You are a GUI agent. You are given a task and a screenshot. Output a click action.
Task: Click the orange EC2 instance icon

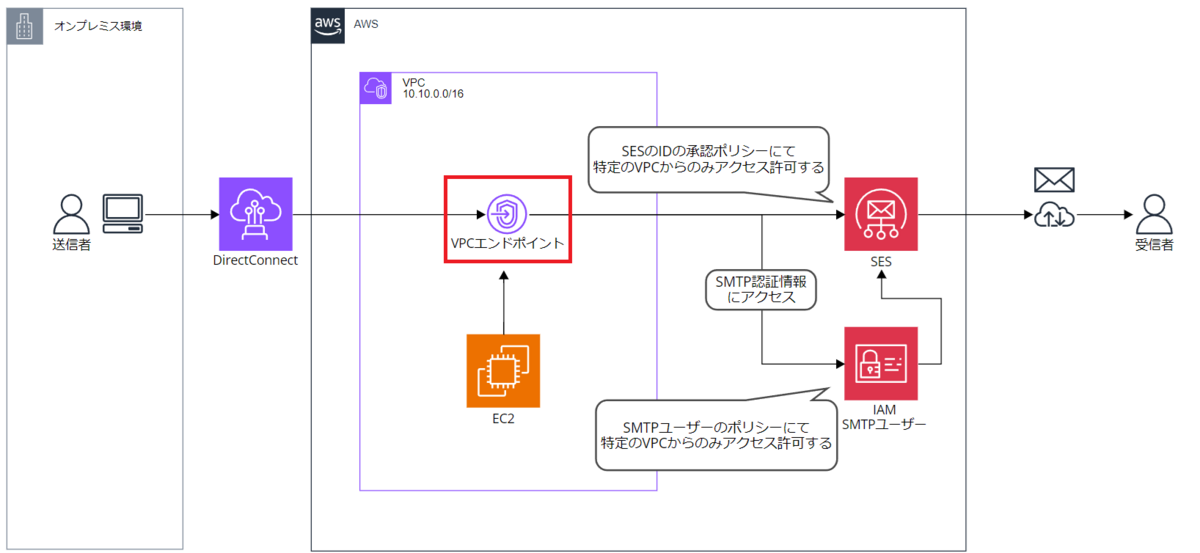(503, 371)
